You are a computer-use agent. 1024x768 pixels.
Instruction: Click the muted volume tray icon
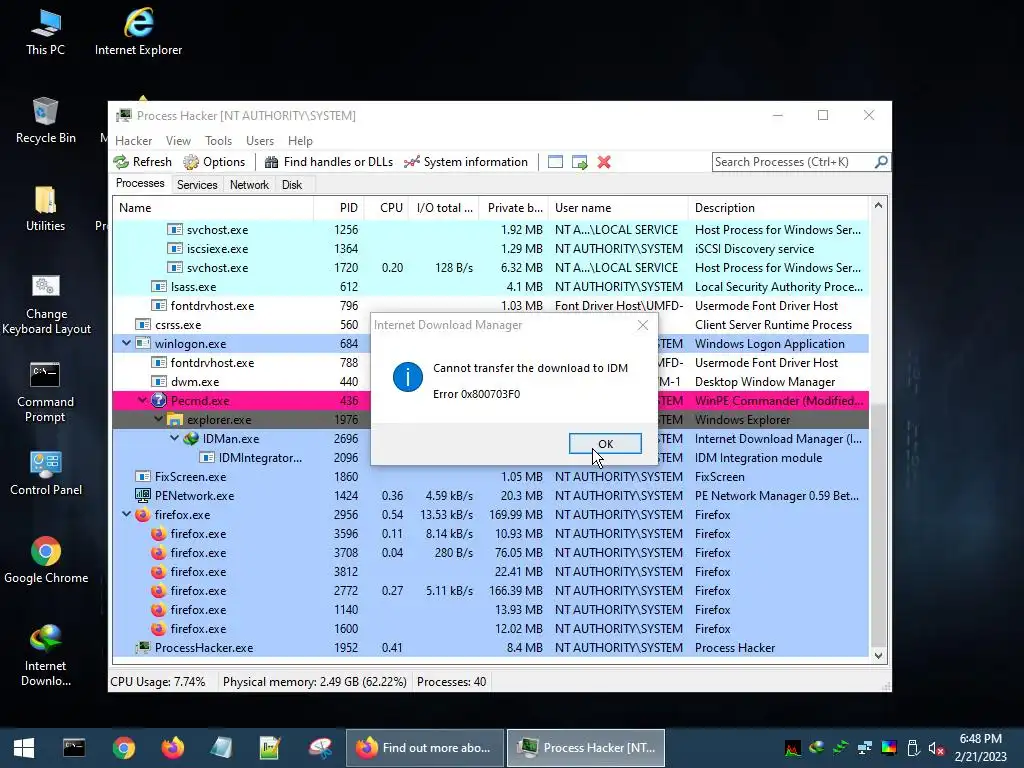(x=936, y=748)
